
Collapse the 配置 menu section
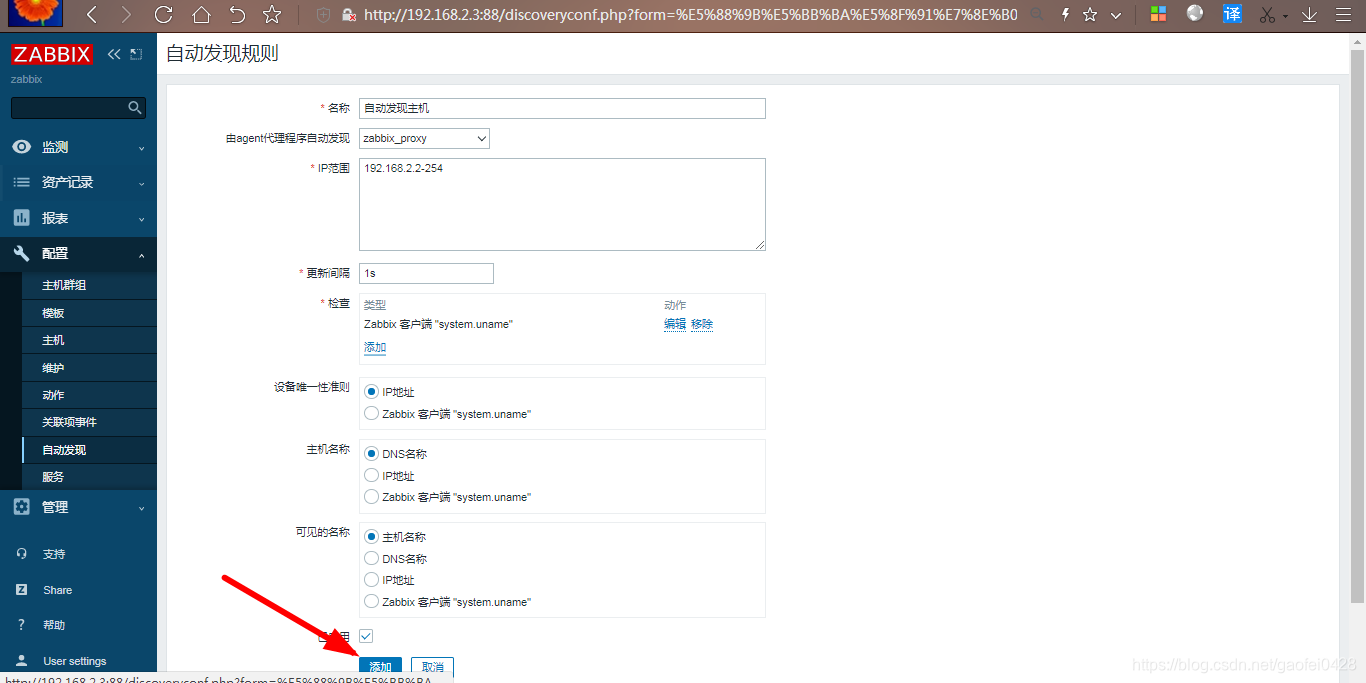pos(78,254)
